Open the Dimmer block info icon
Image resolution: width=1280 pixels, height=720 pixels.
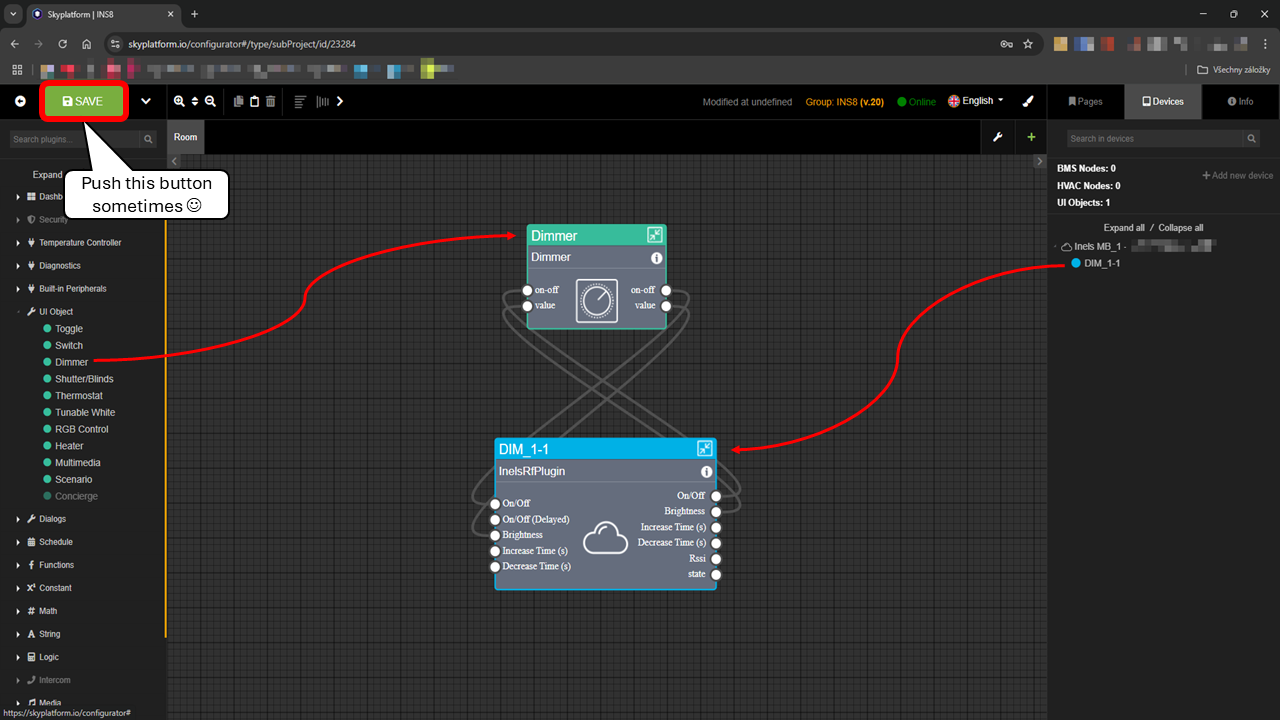click(x=656, y=258)
